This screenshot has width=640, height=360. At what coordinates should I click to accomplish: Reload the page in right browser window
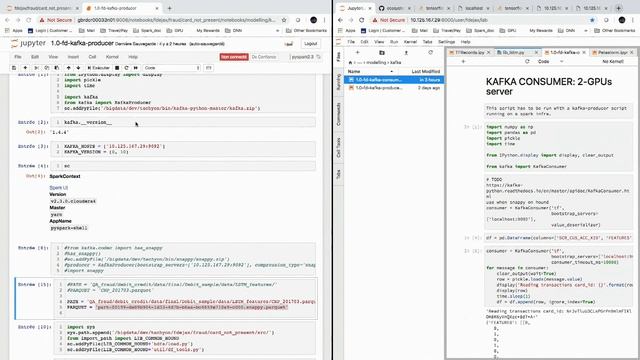pyautogui.click(x=361, y=20)
